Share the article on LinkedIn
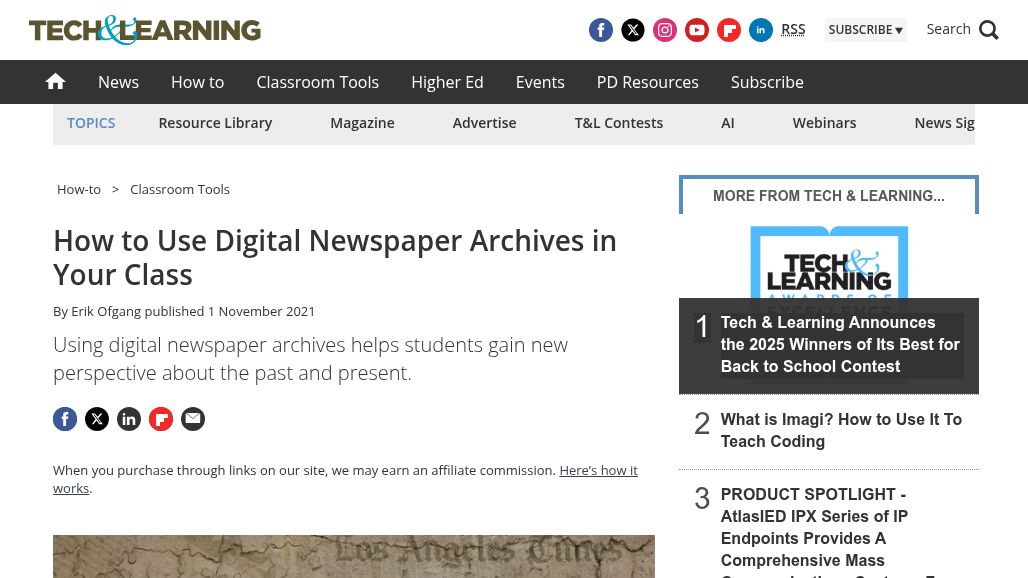The width and height of the screenshot is (1028, 578). coord(129,419)
